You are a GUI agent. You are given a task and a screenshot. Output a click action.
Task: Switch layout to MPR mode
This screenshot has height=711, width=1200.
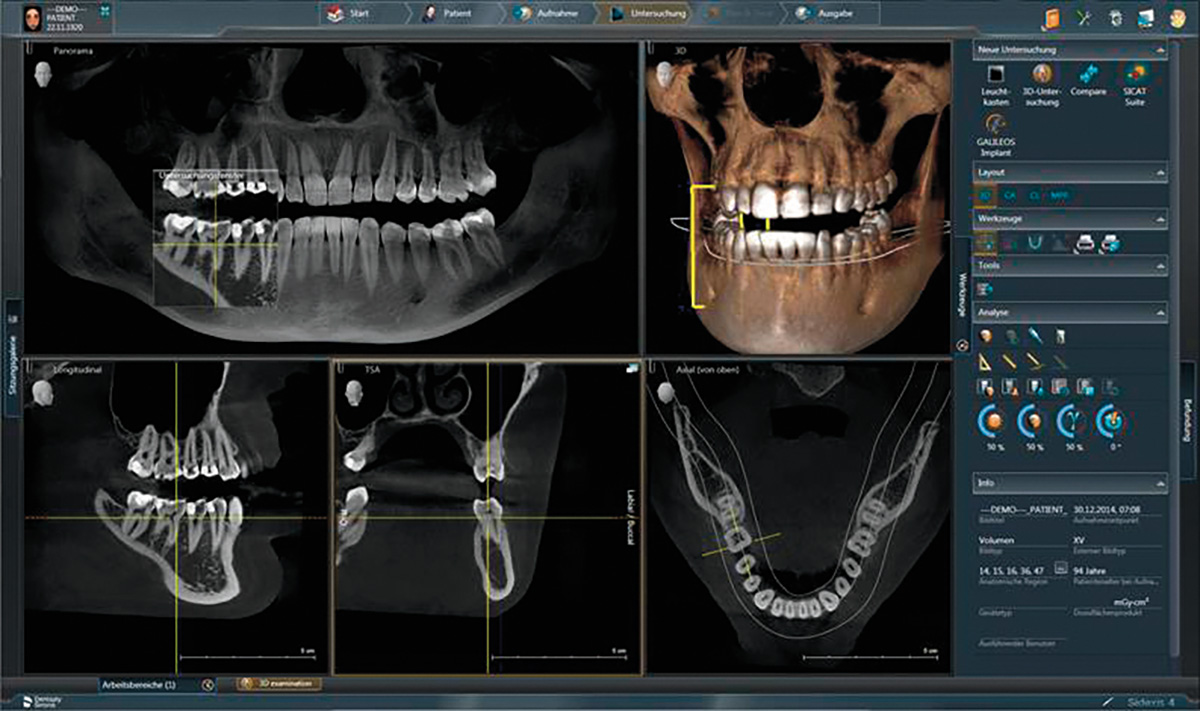tap(1058, 195)
